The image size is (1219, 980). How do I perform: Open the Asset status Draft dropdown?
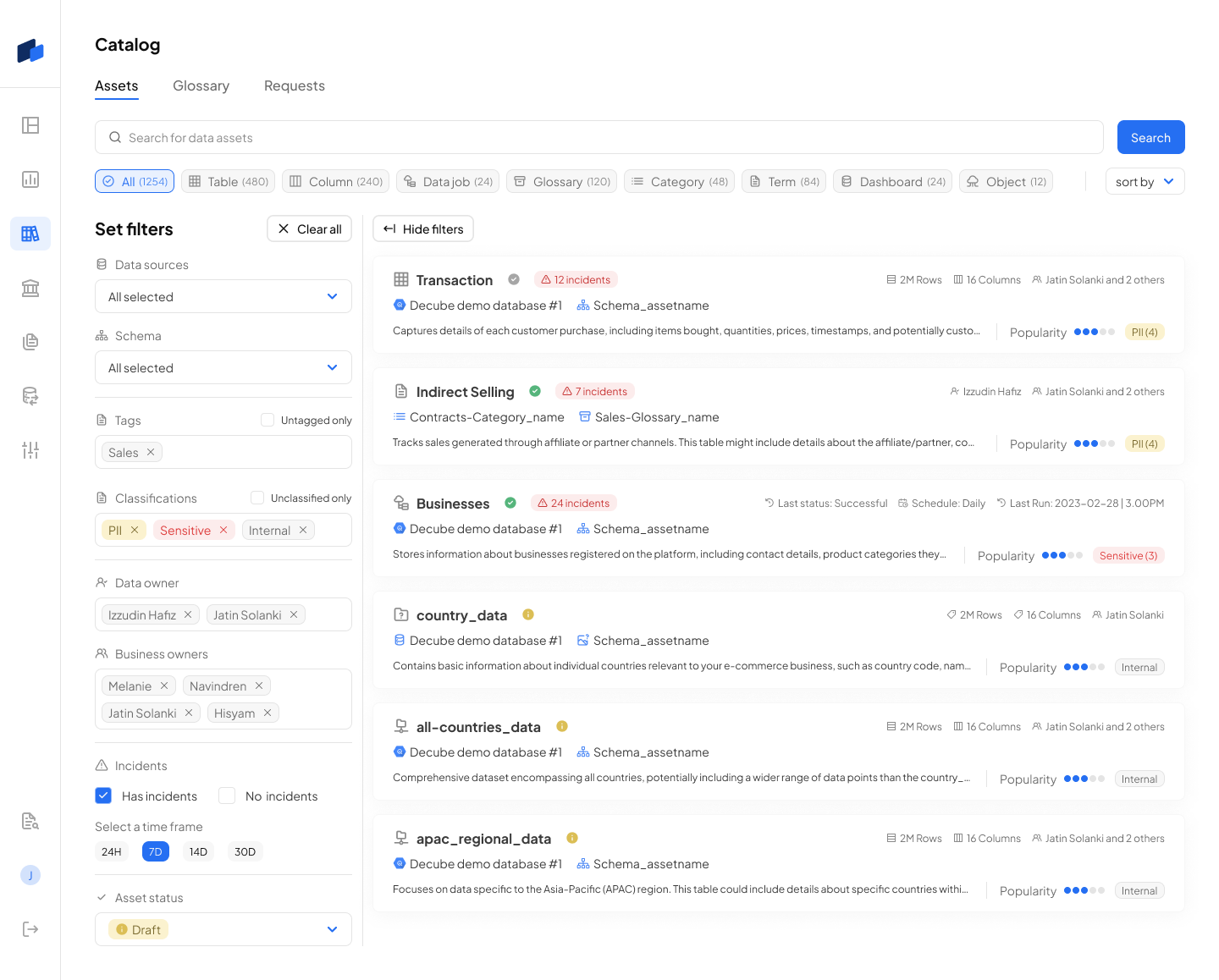click(x=223, y=929)
